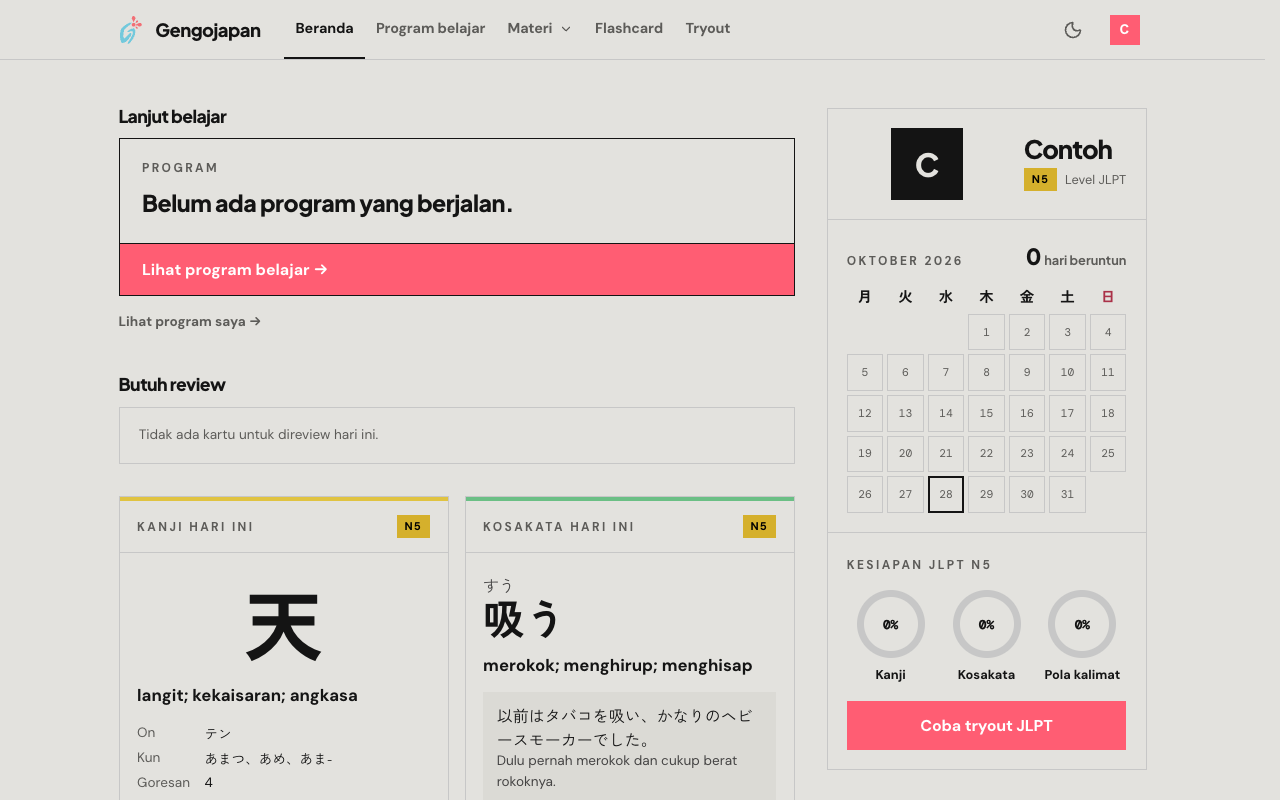Select October 10 in the calendar
Image resolution: width=1280 pixels, height=800 pixels.
(1067, 373)
